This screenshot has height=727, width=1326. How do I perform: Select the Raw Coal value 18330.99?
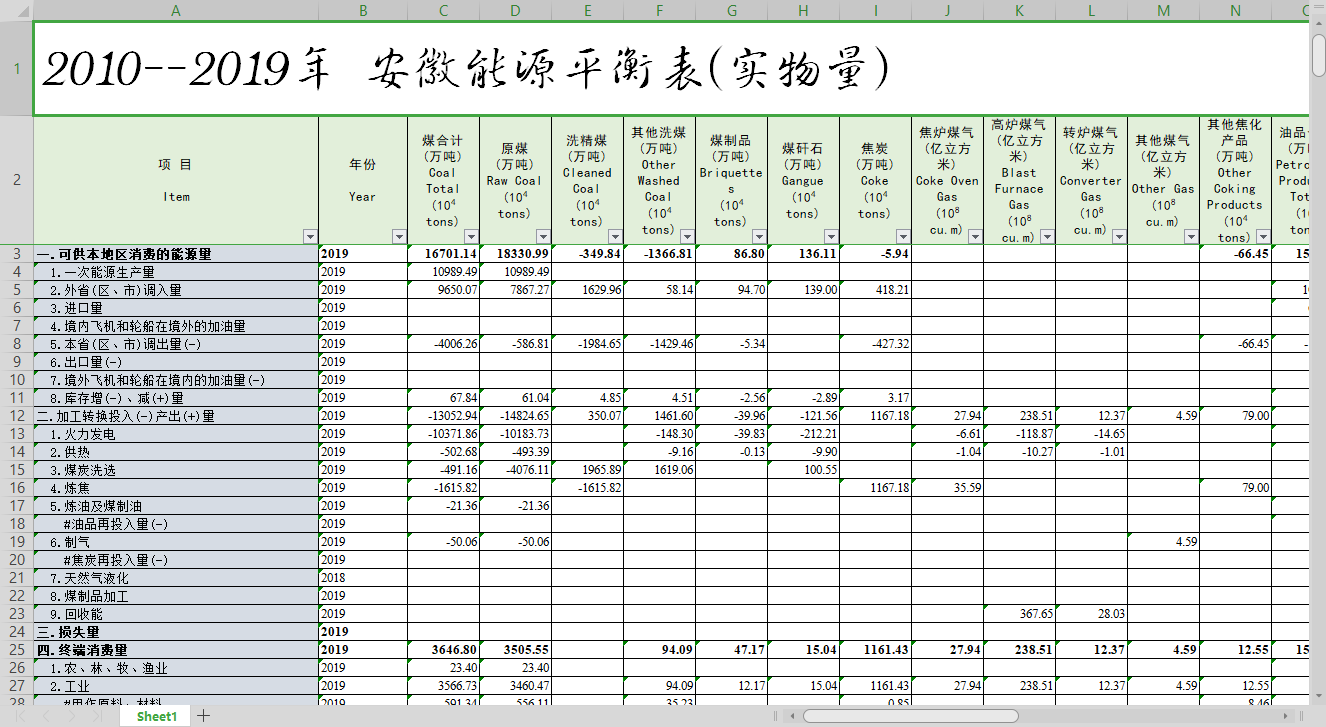pyautogui.click(x=516, y=254)
